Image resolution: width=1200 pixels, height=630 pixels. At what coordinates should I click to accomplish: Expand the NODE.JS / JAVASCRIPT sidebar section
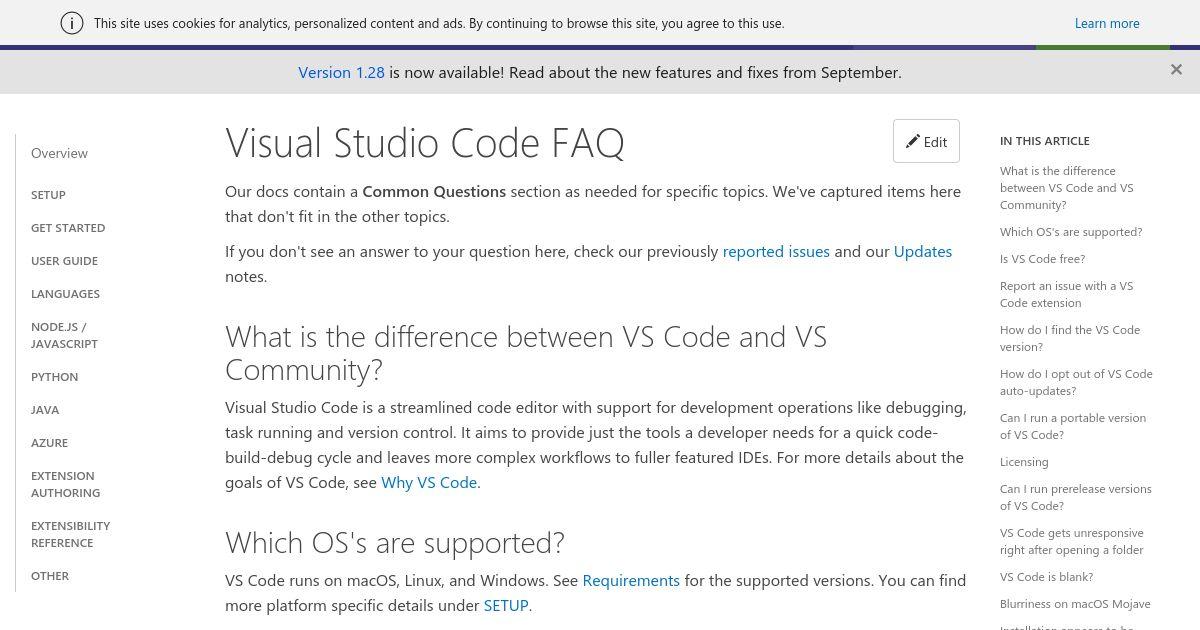[64, 335]
